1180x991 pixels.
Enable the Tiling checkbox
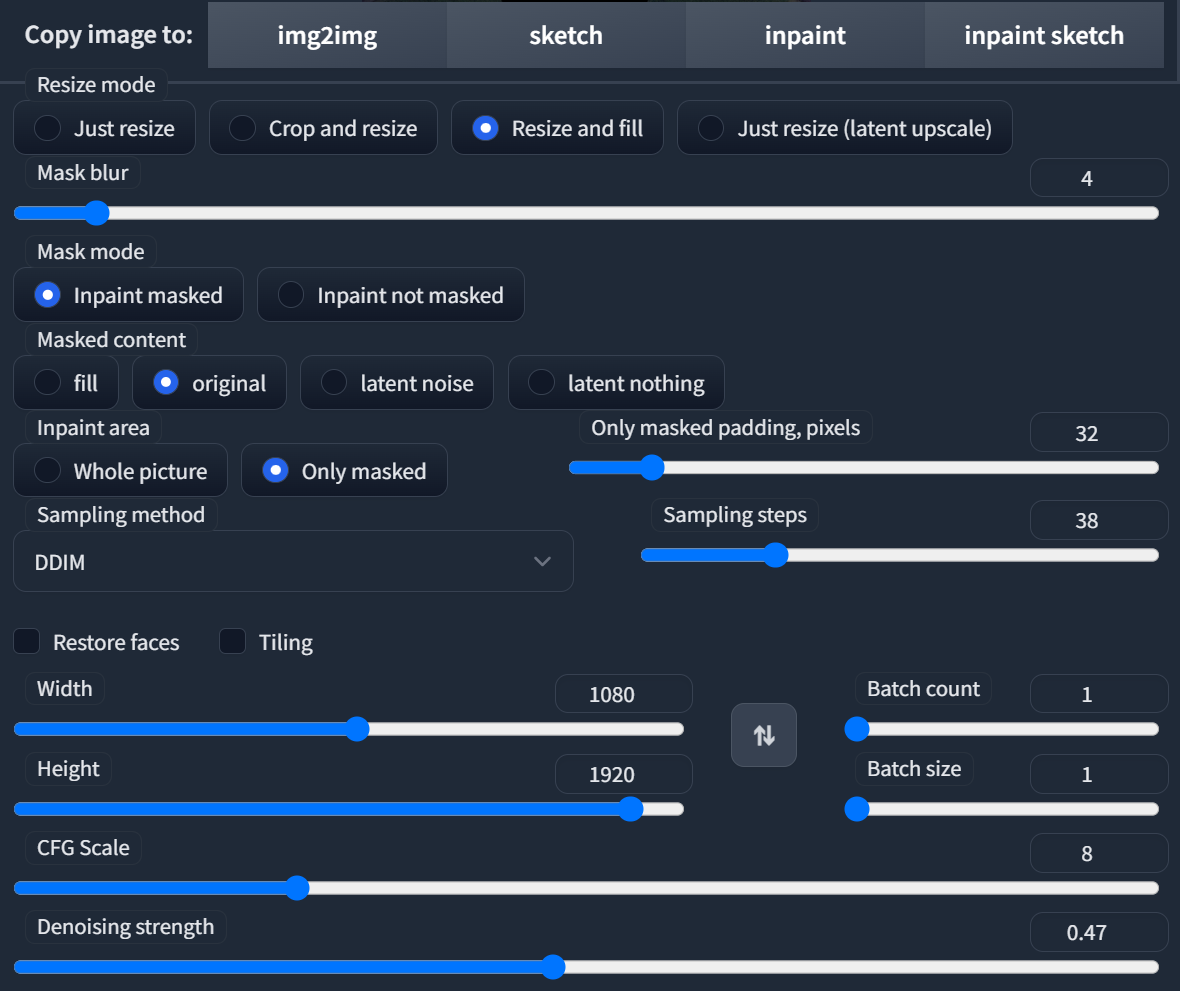pyautogui.click(x=233, y=642)
